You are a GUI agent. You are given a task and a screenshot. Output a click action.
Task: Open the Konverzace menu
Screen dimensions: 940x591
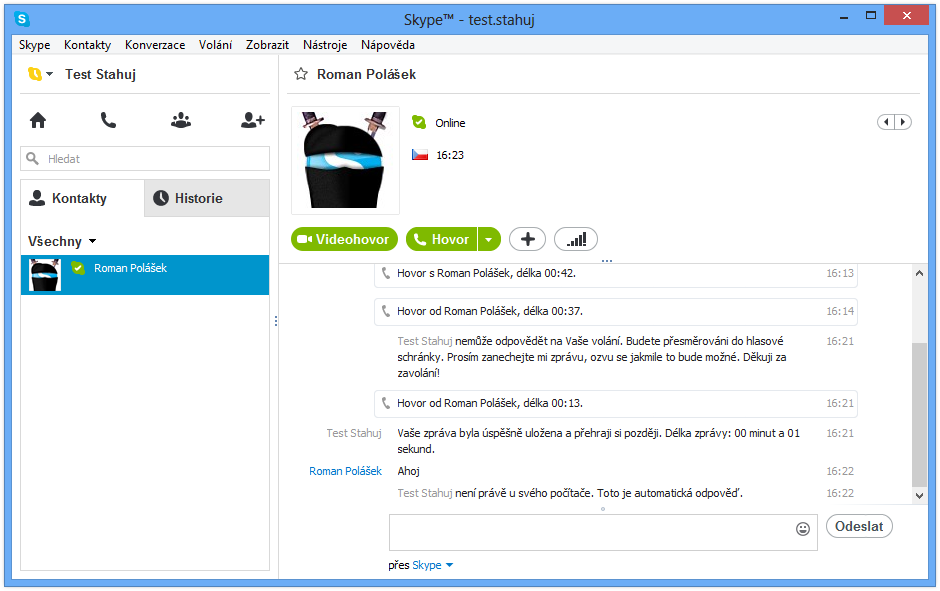155,45
